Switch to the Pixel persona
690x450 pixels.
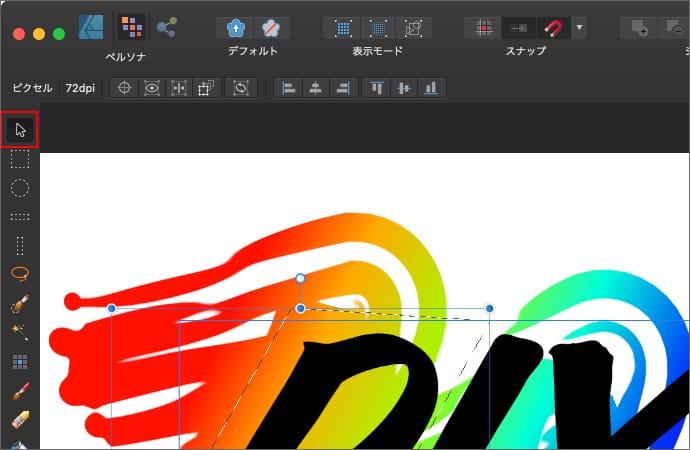131,27
